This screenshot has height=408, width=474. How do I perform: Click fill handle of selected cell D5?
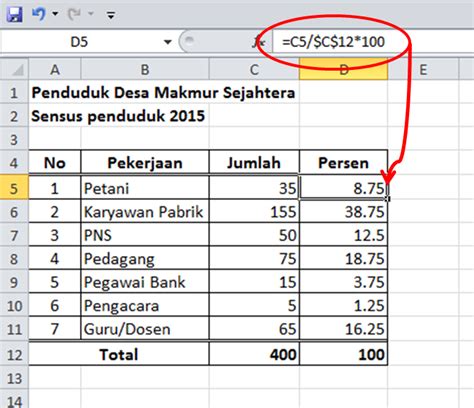(x=387, y=199)
